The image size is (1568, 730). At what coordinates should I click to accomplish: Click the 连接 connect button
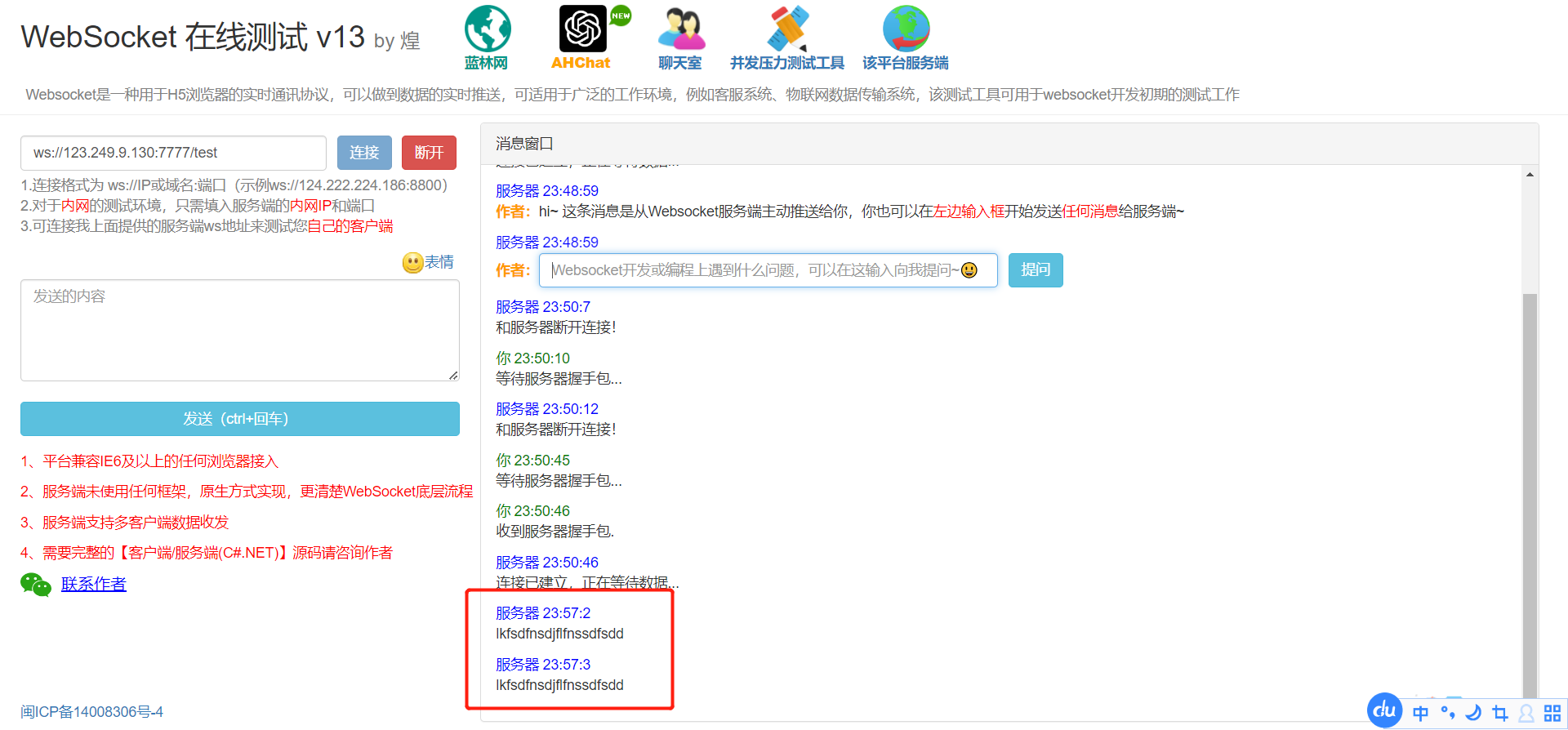point(364,153)
